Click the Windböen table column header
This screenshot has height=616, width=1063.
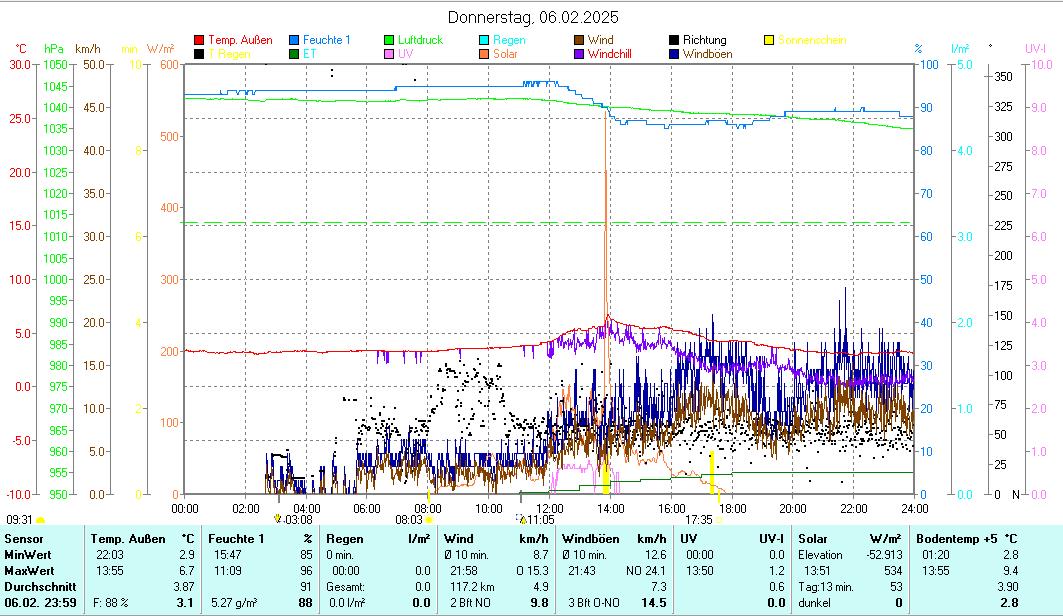point(591,539)
